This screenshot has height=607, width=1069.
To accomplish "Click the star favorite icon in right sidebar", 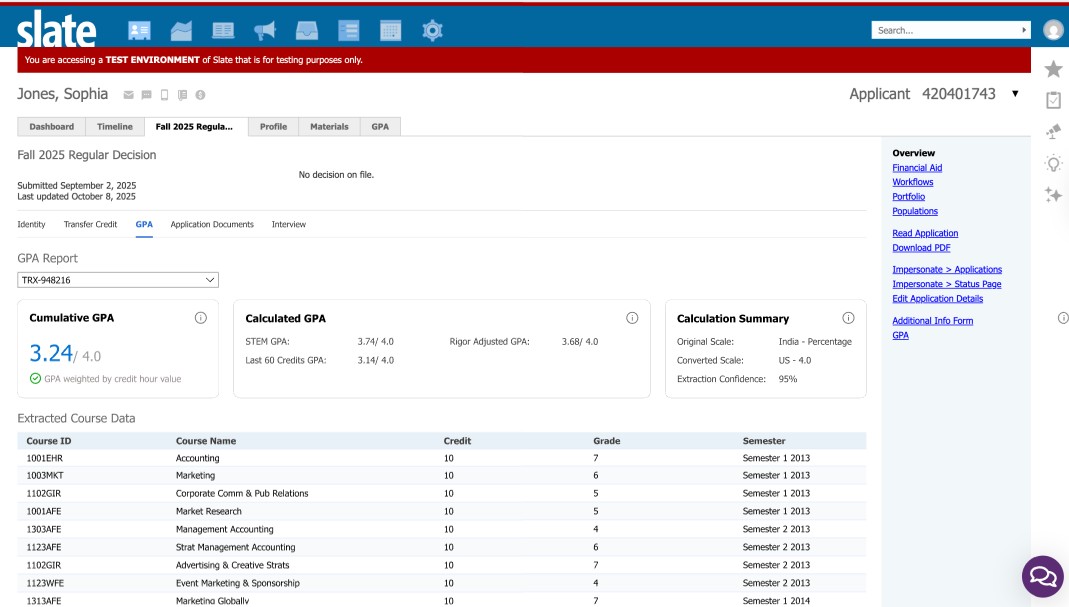I will [1052, 69].
